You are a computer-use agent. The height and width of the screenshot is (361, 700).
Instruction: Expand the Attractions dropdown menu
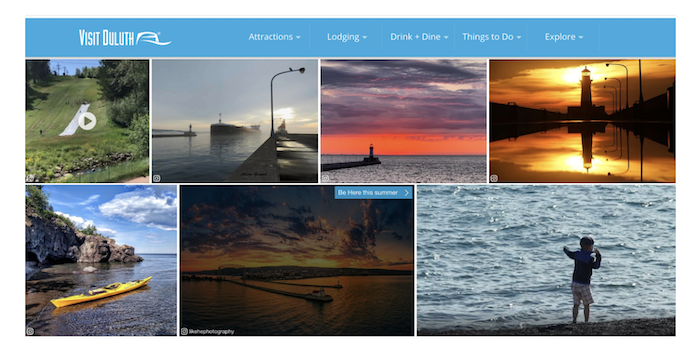274,37
